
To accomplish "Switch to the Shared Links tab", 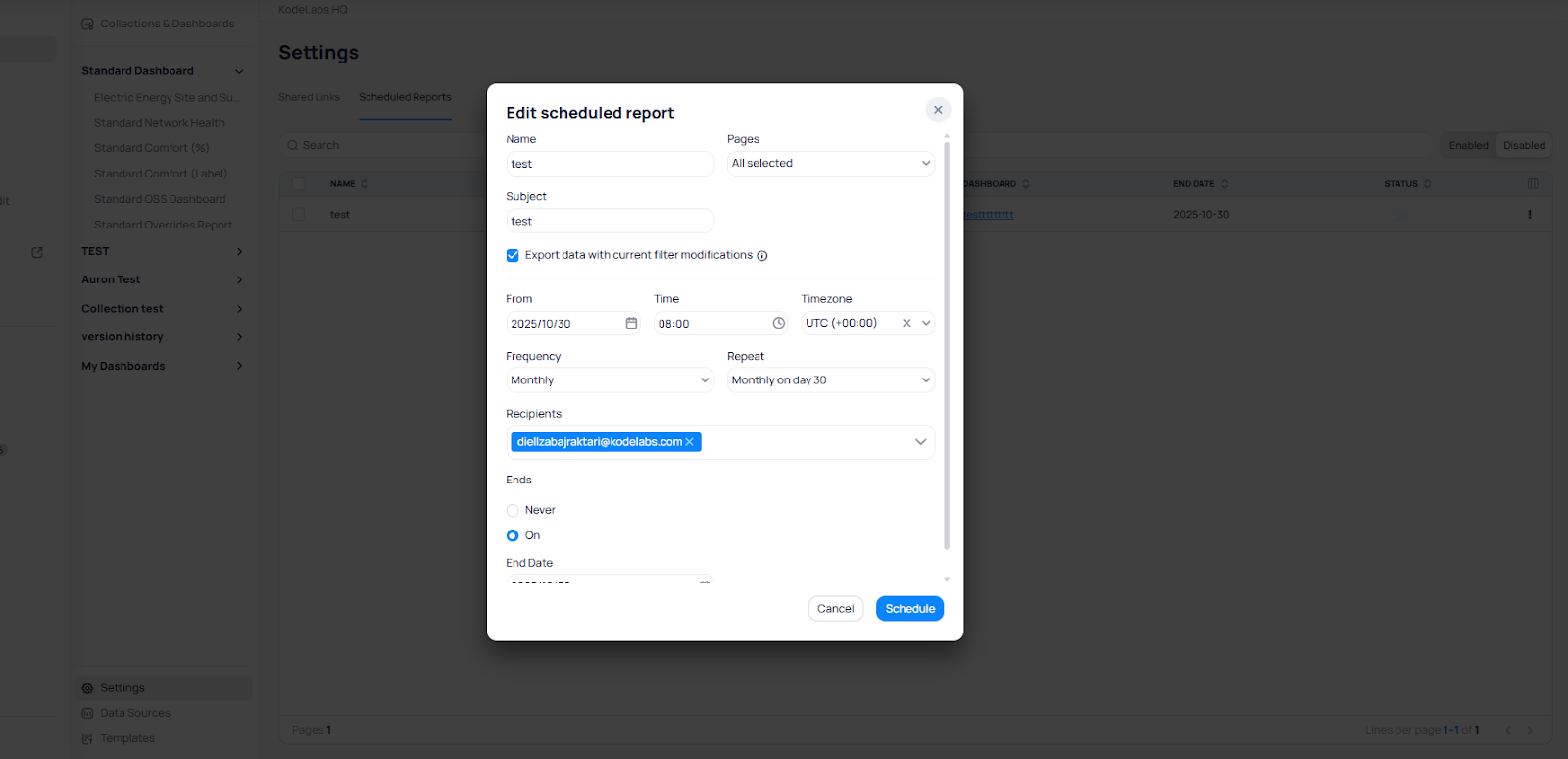I will pos(309,97).
